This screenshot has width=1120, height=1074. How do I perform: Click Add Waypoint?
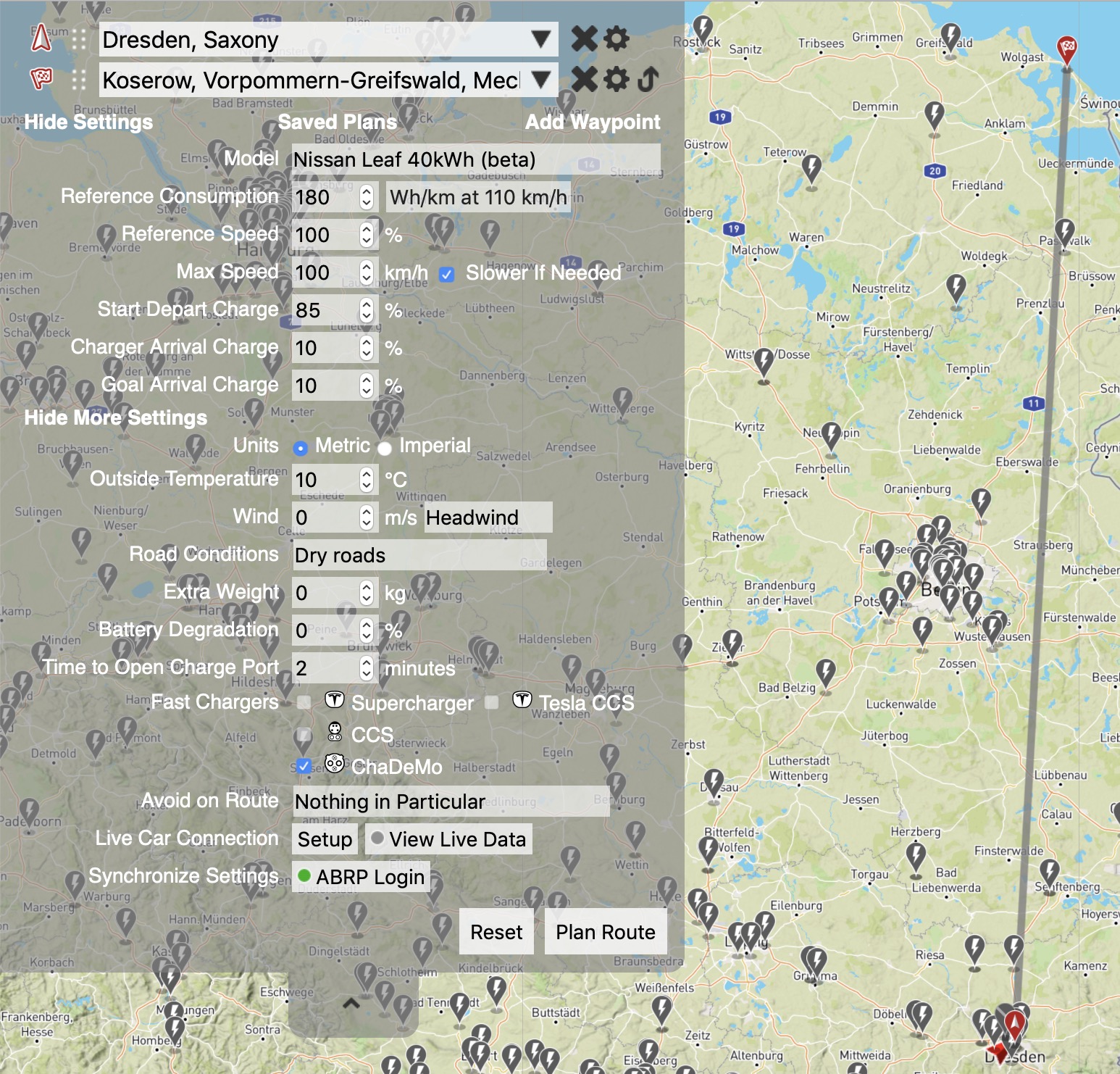(x=593, y=122)
